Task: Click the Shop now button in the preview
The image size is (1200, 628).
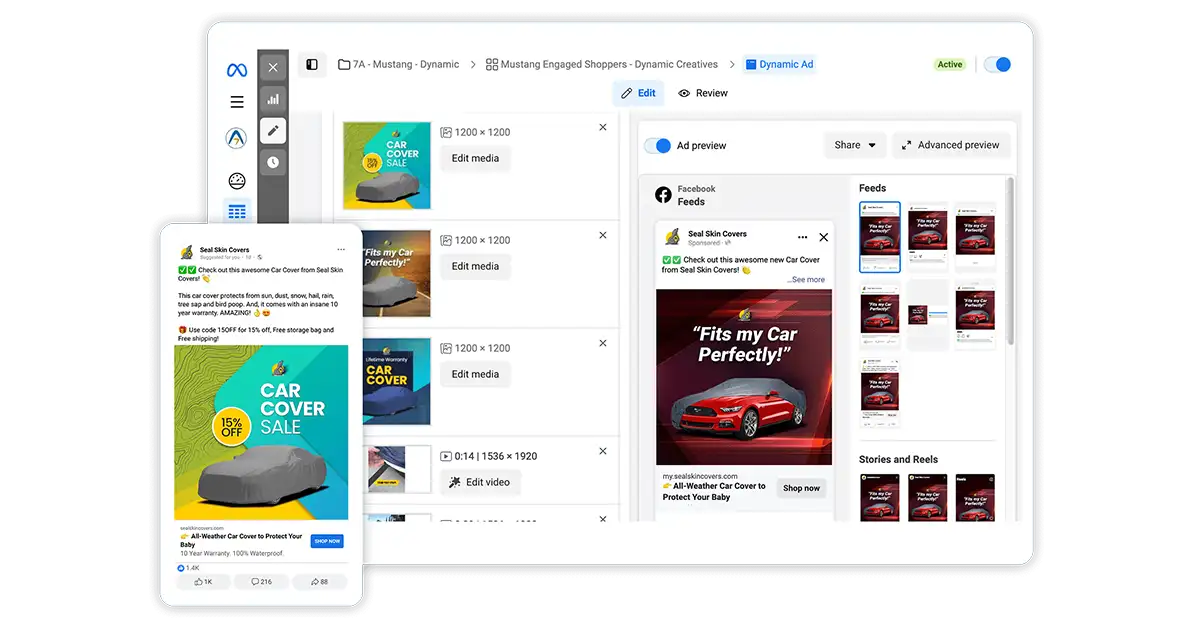Action: coord(801,488)
